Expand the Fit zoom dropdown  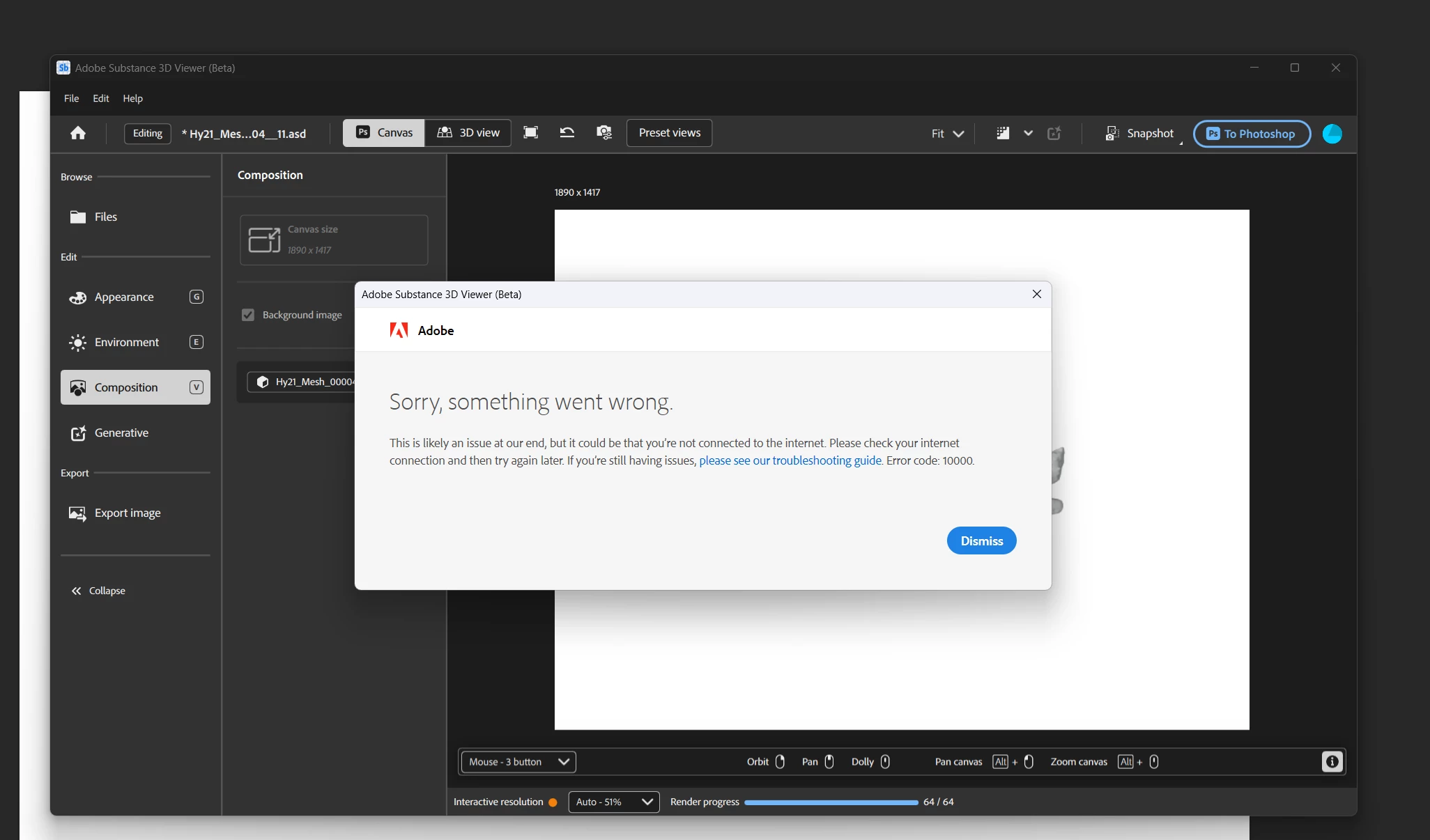pyautogui.click(x=947, y=134)
